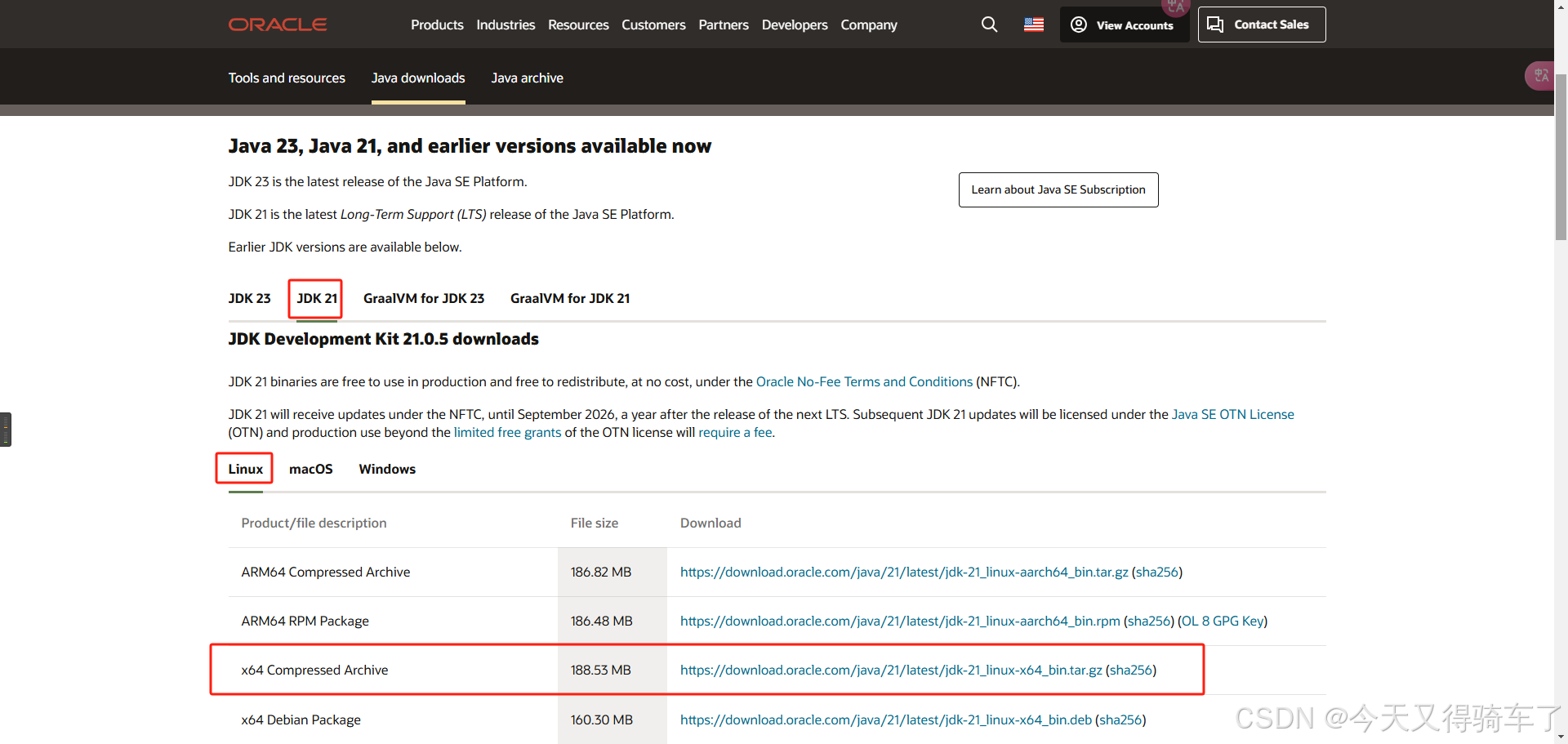The width and height of the screenshot is (1568, 744).
Task: Switch to the JDK 23 tab
Action: [x=249, y=298]
